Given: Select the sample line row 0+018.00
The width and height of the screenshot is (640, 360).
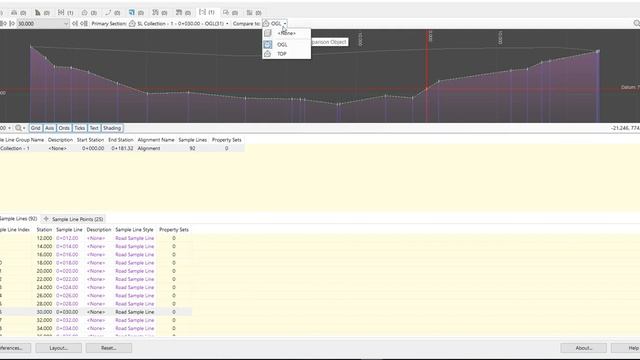Looking at the screenshot, I should pos(96,263).
